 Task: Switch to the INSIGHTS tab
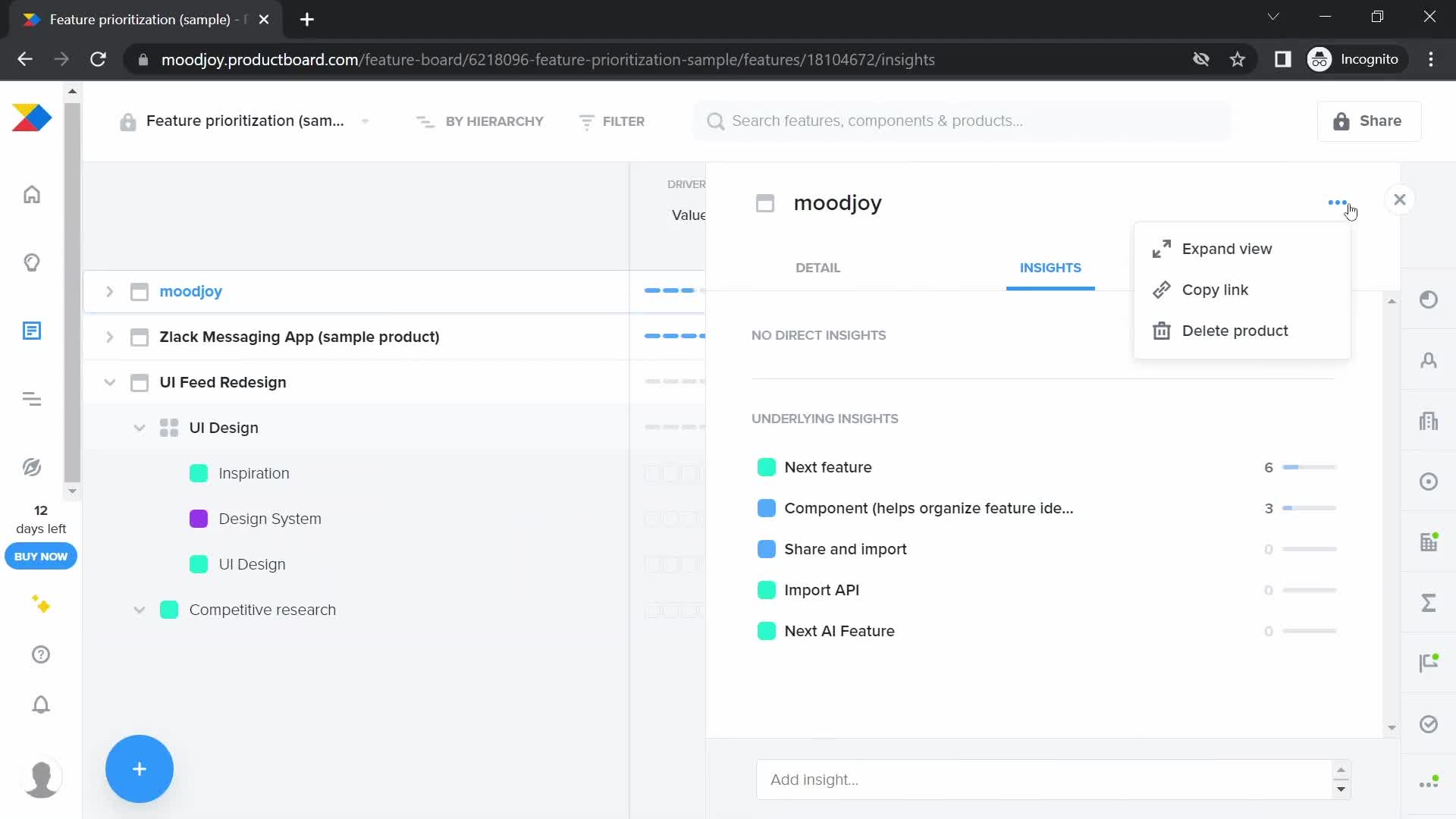(1050, 268)
